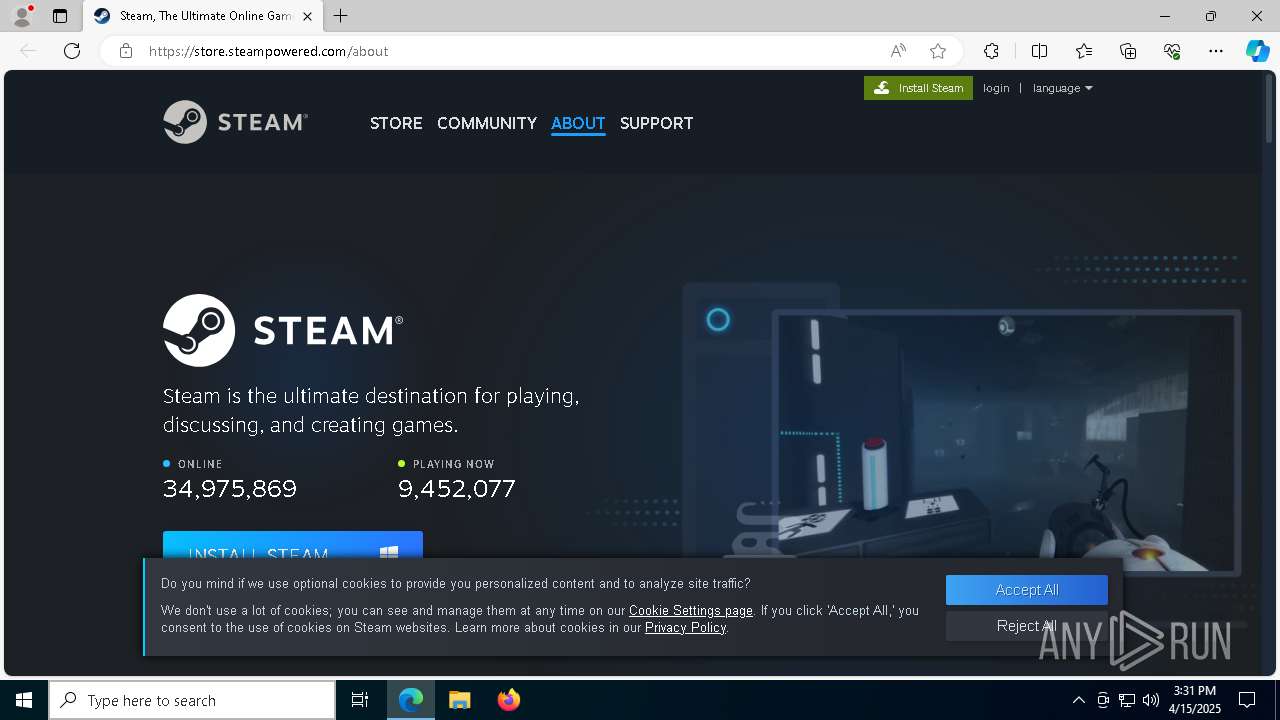Open Microsoft Edge from taskbar

[x=411, y=700]
